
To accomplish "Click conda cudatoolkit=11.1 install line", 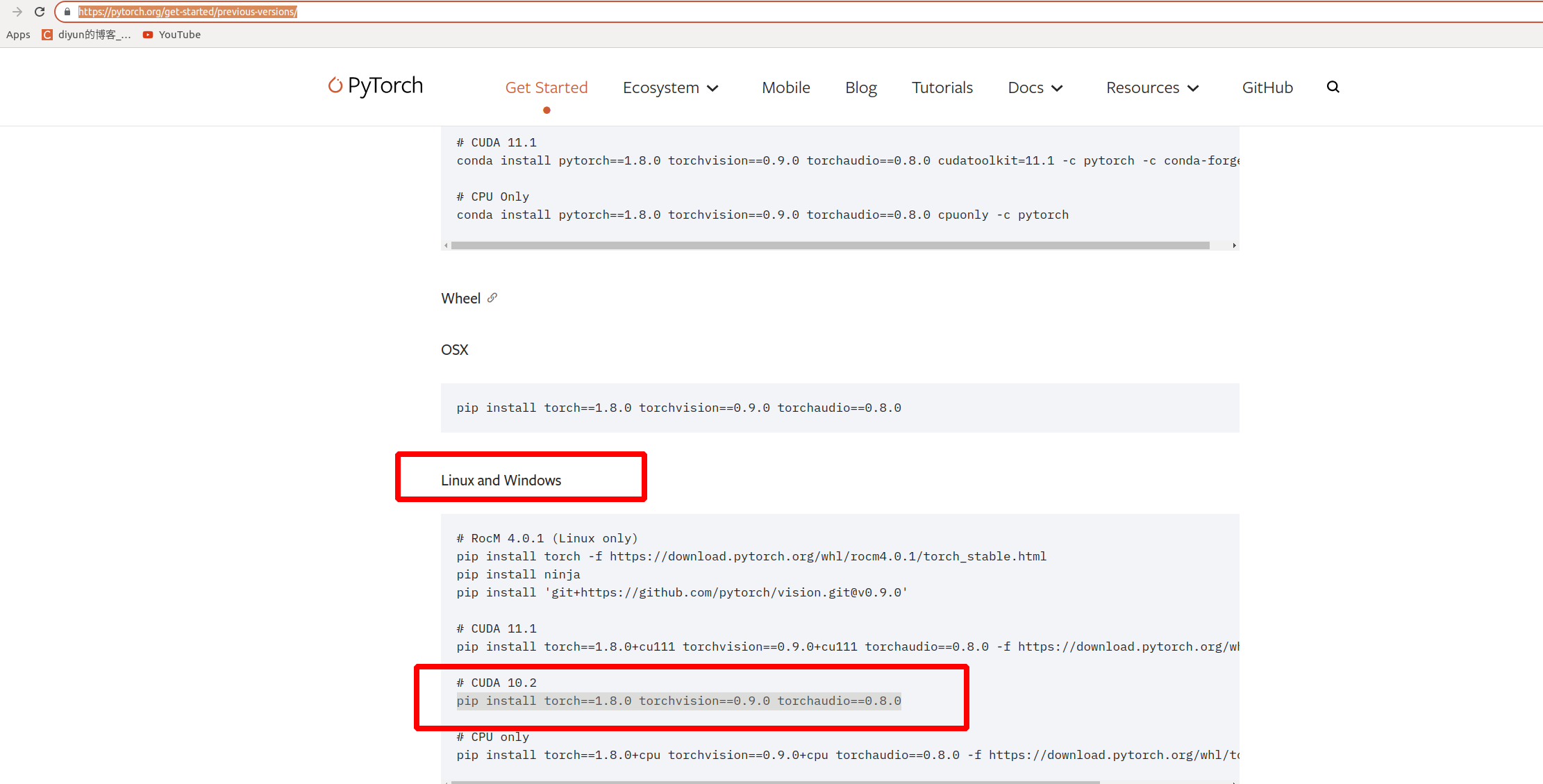I will [x=847, y=160].
